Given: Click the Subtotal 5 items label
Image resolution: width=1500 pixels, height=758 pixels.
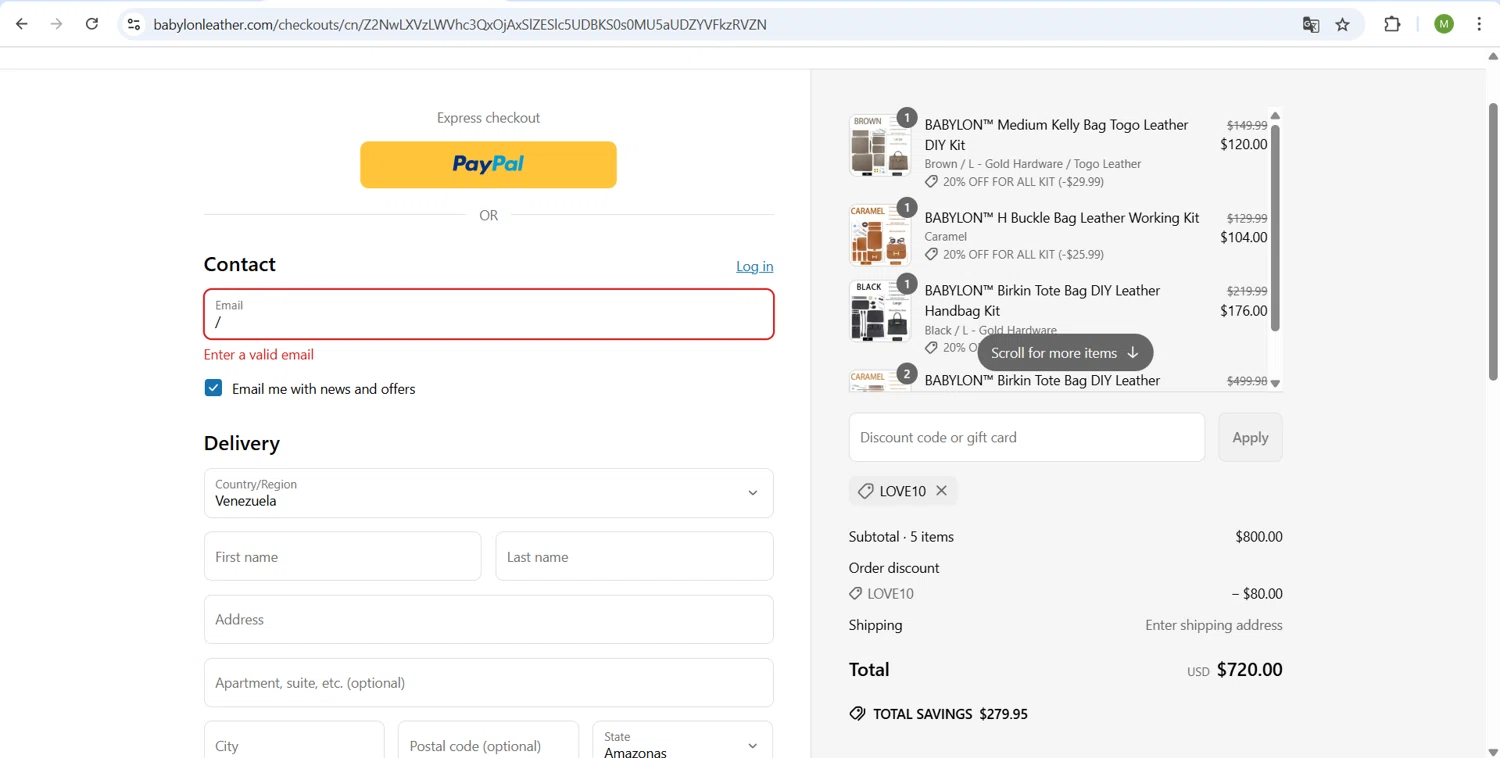Looking at the screenshot, I should tap(901, 537).
